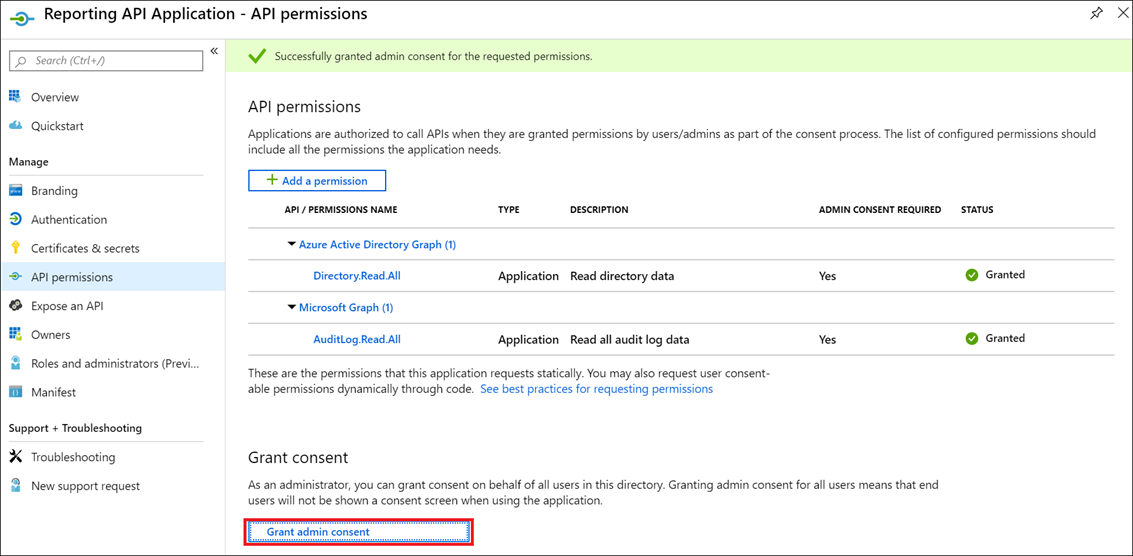Click the Expose an API icon
The image size is (1133, 556).
pyautogui.click(x=15, y=306)
